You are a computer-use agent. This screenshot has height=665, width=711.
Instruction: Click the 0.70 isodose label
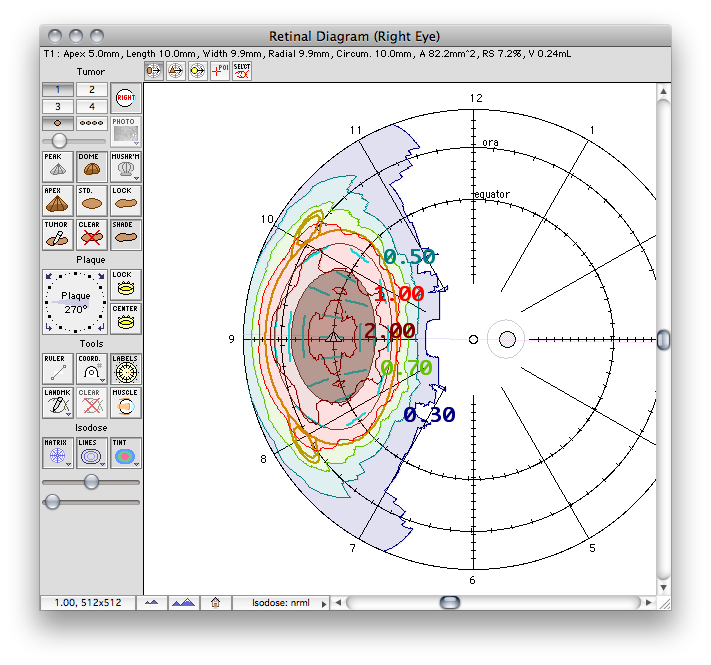tap(406, 368)
